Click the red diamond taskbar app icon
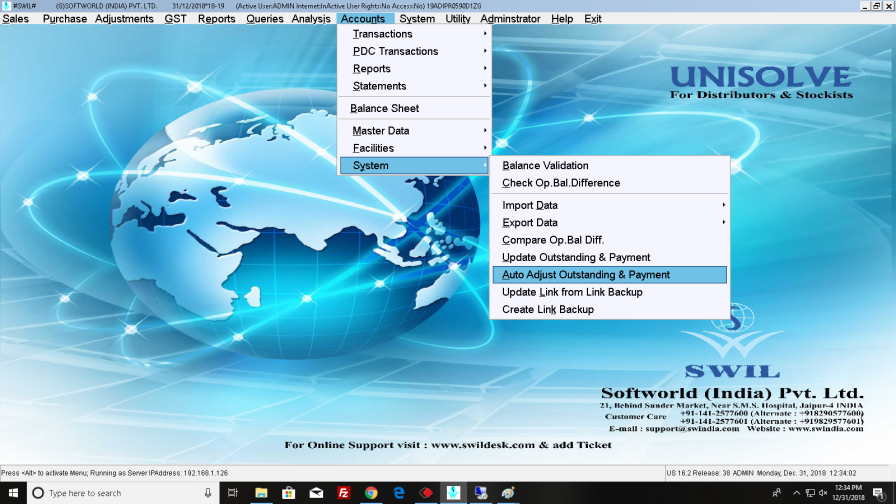The image size is (896, 504). (x=426, y=493)
